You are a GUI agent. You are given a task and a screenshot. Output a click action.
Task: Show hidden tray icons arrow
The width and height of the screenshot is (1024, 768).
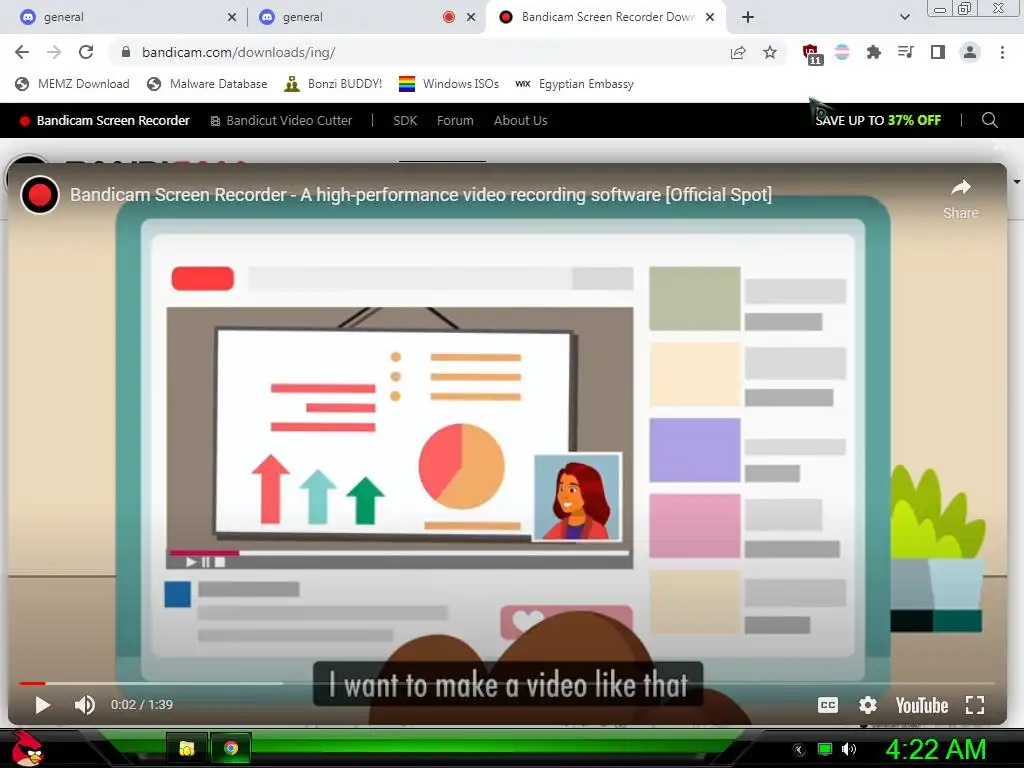(x=799, y=750)
